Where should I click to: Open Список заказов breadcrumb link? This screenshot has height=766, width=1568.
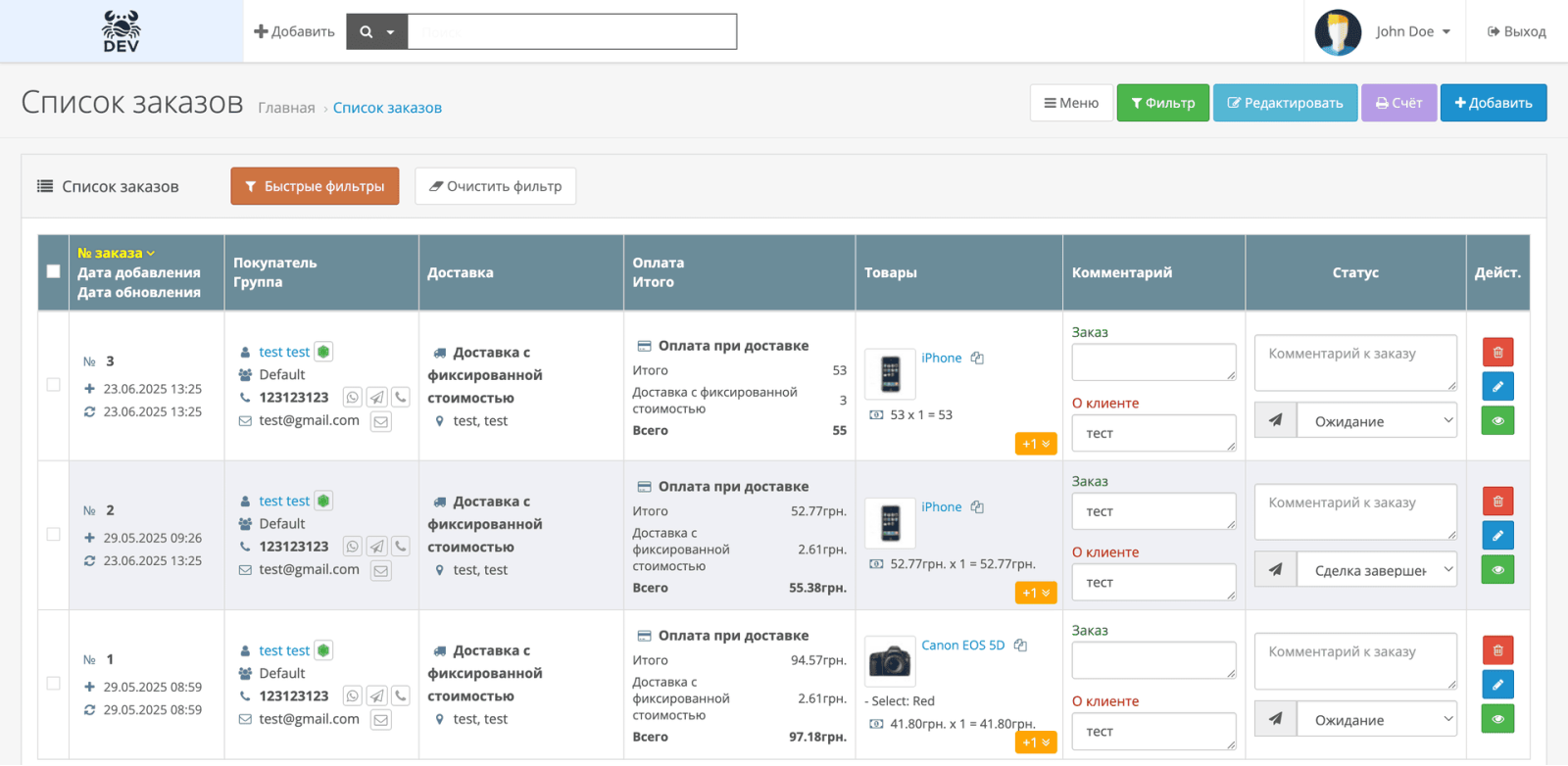click(387, 108)
